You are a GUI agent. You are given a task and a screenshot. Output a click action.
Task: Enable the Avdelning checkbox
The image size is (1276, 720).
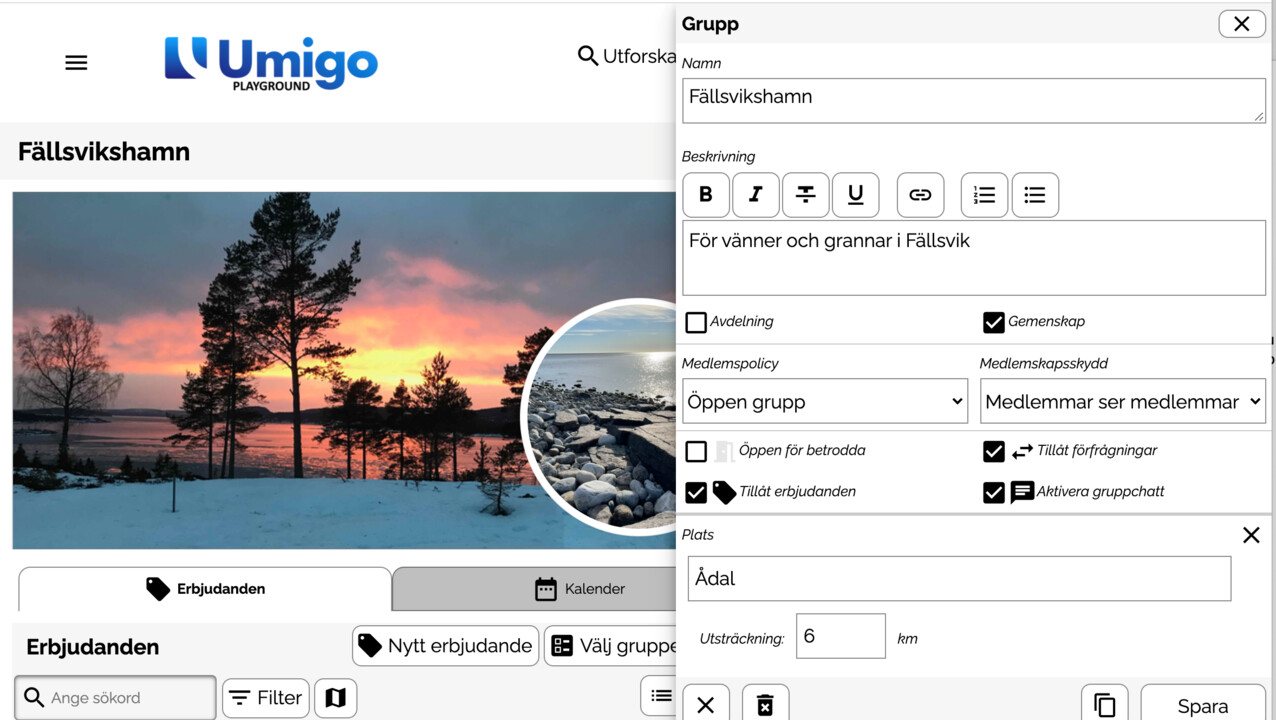coord(695,322)
